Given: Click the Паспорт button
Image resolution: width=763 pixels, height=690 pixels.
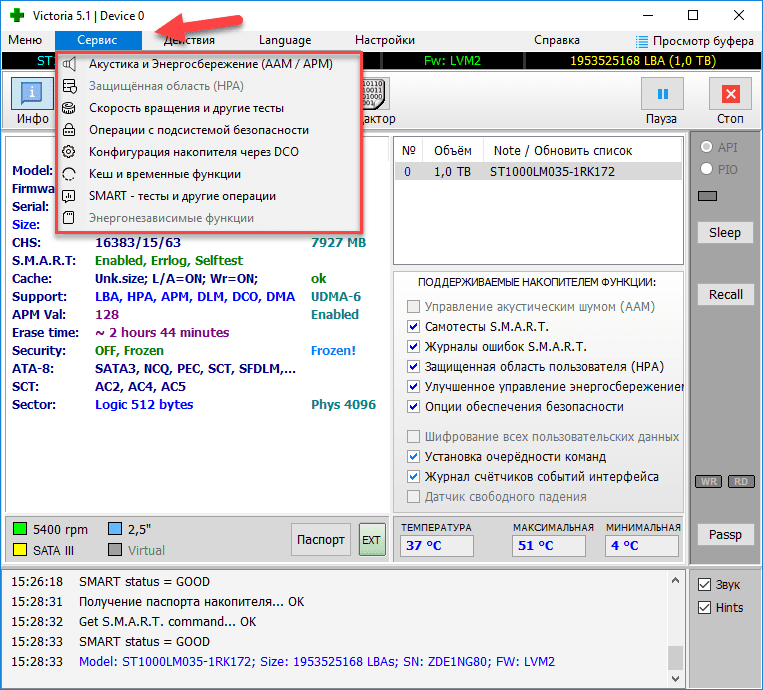Looking at the screenshot, I should click(x=321, y=540).
